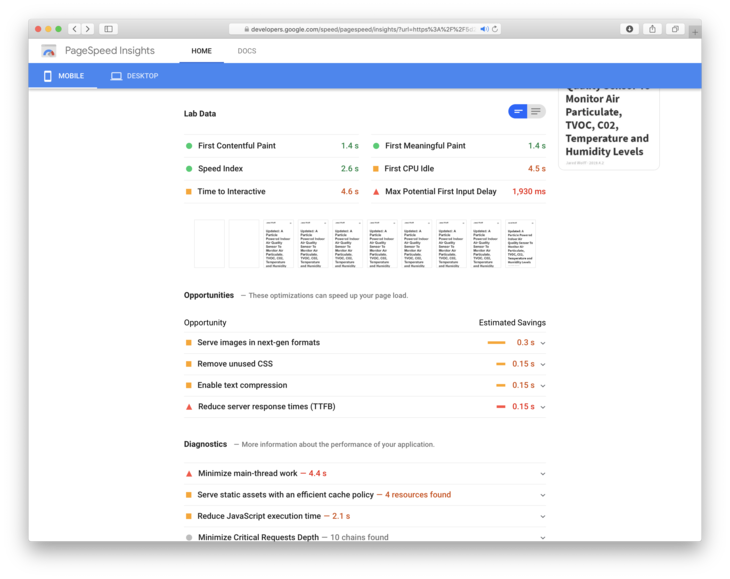Toggle the Safari sidebar button
Viewport: 730px width, 579px height.
point(108,29)
